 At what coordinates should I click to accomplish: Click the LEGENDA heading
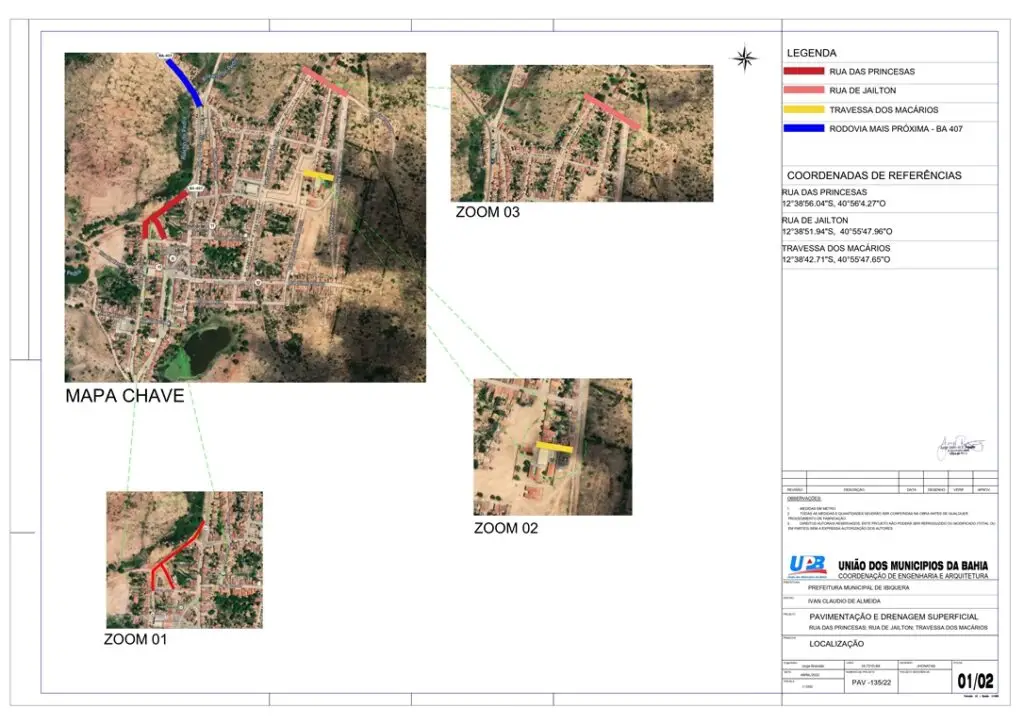[811, 53]
